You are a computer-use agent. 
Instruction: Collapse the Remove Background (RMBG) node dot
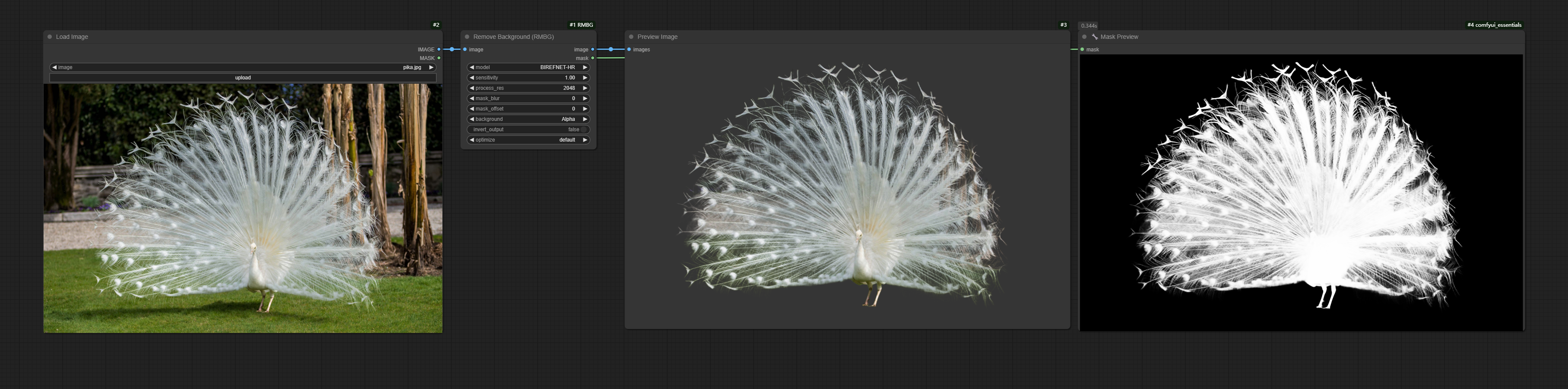point(467,37)
